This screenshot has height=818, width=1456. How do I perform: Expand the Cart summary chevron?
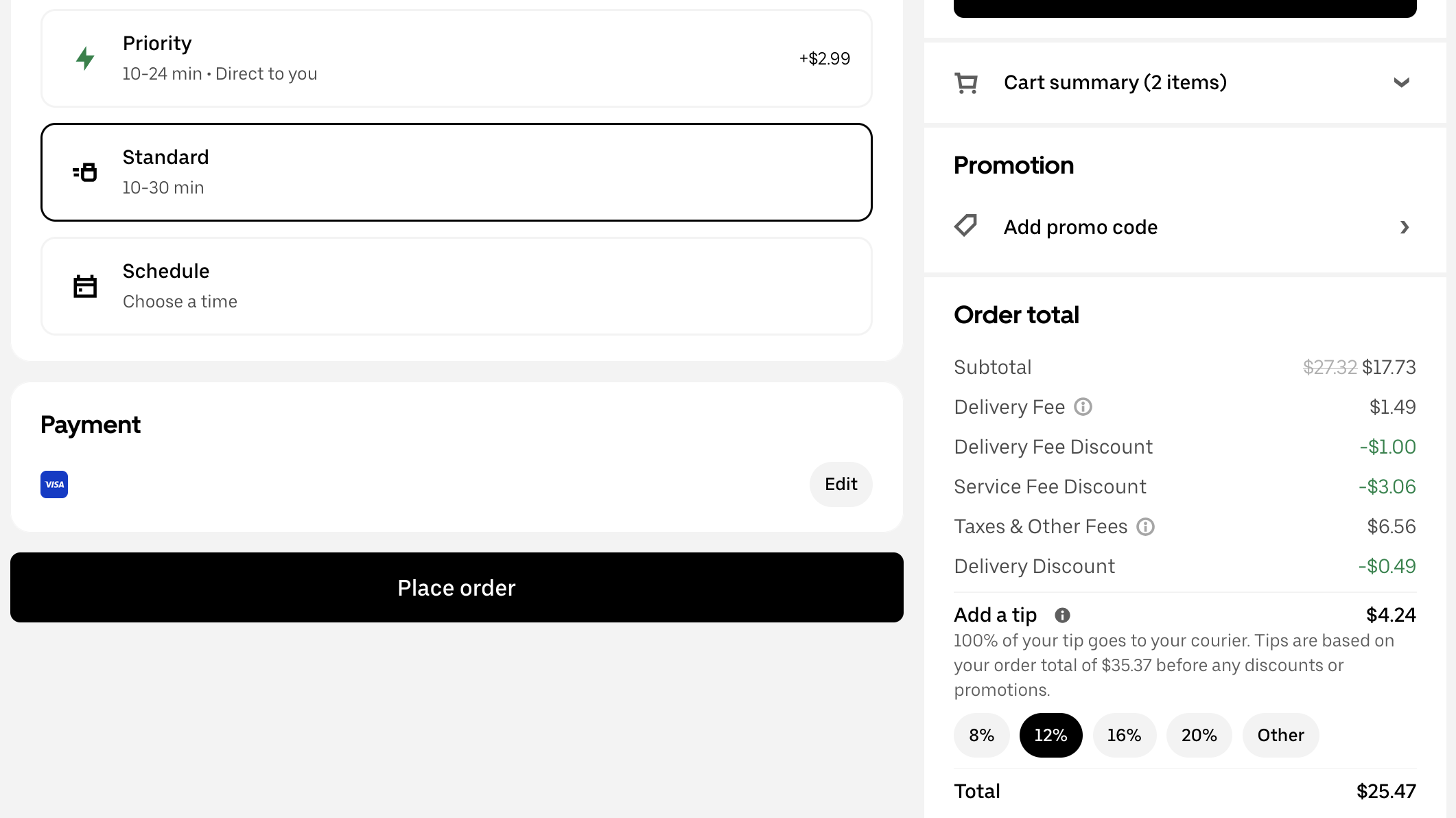click(1401, 83)
